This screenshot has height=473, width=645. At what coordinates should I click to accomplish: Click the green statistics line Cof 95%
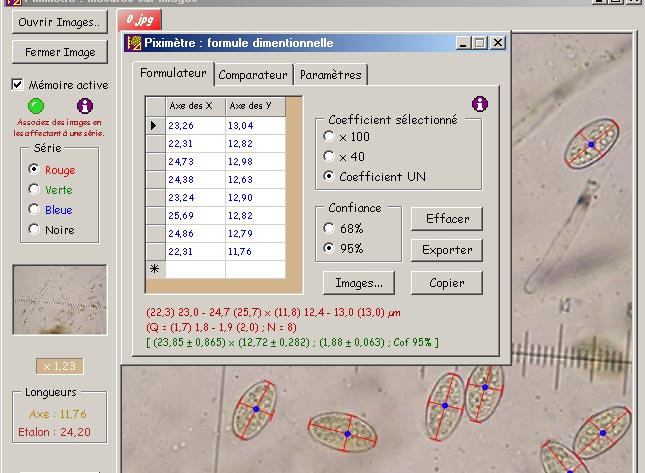[x=292, y=342]
